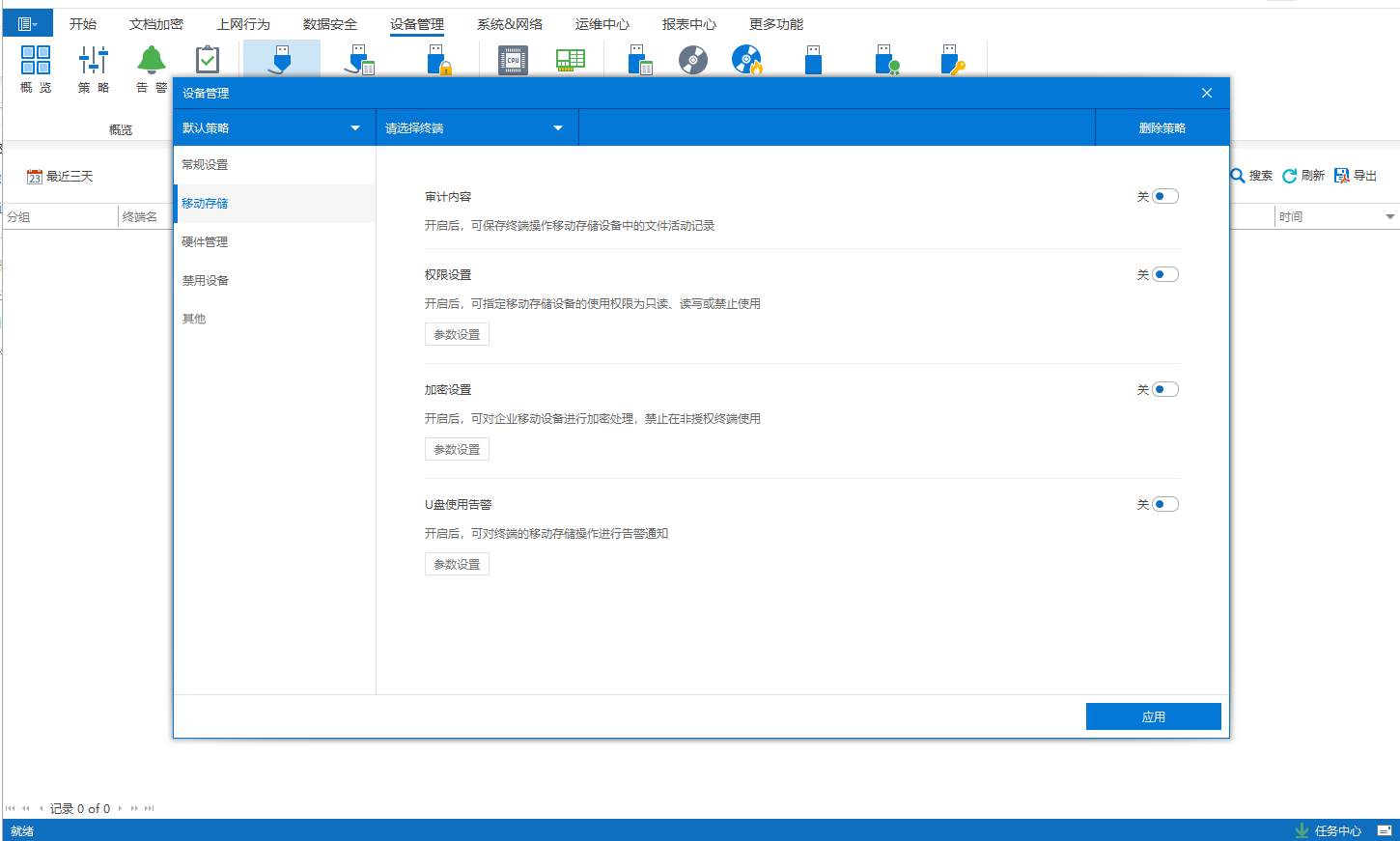Switch on the U盘使用告警 toggle
This screenshot has width=1400, height=841.
point(1164,505)
